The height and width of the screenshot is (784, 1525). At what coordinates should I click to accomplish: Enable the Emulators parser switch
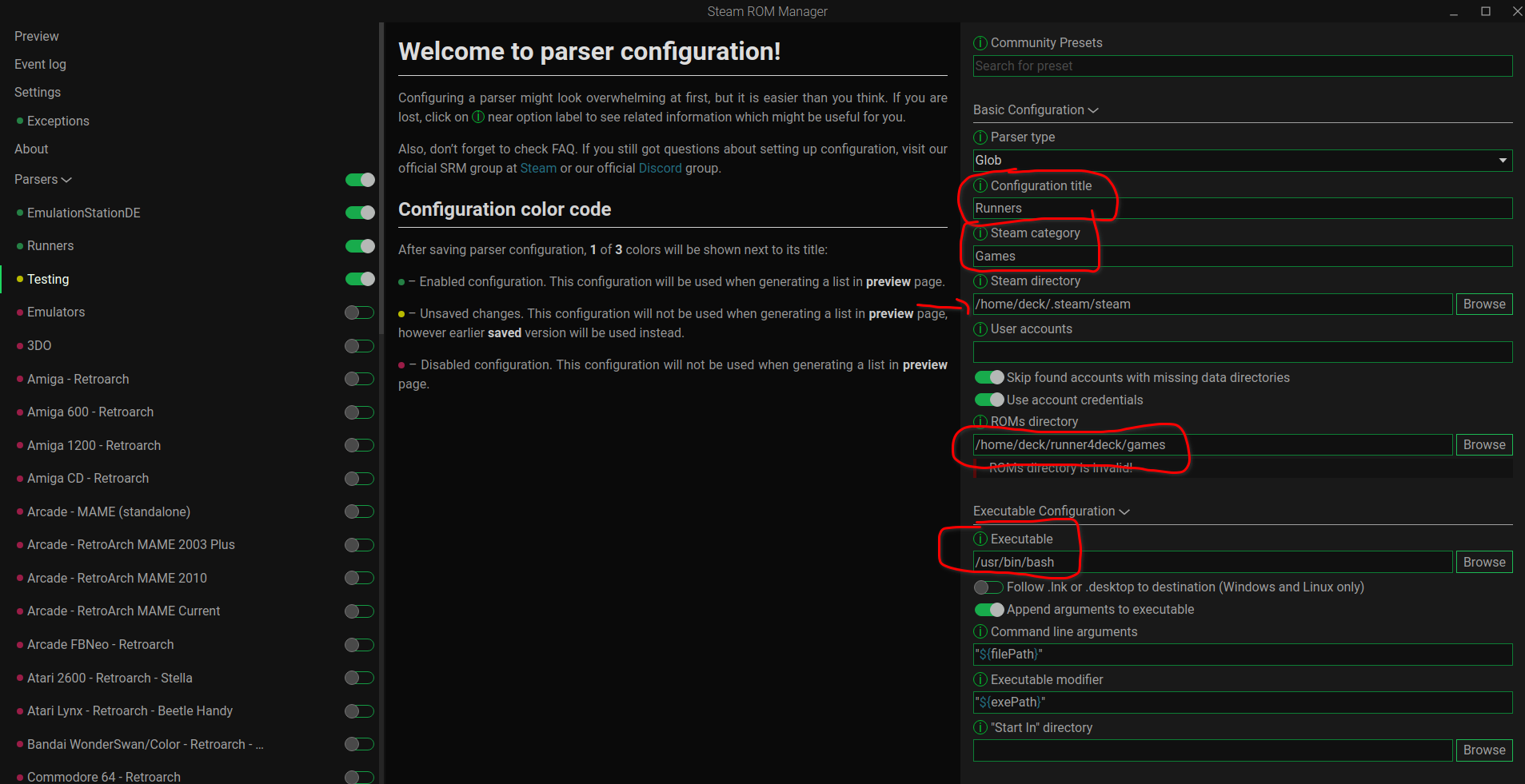pyautogui.click(x=360, y=312)
